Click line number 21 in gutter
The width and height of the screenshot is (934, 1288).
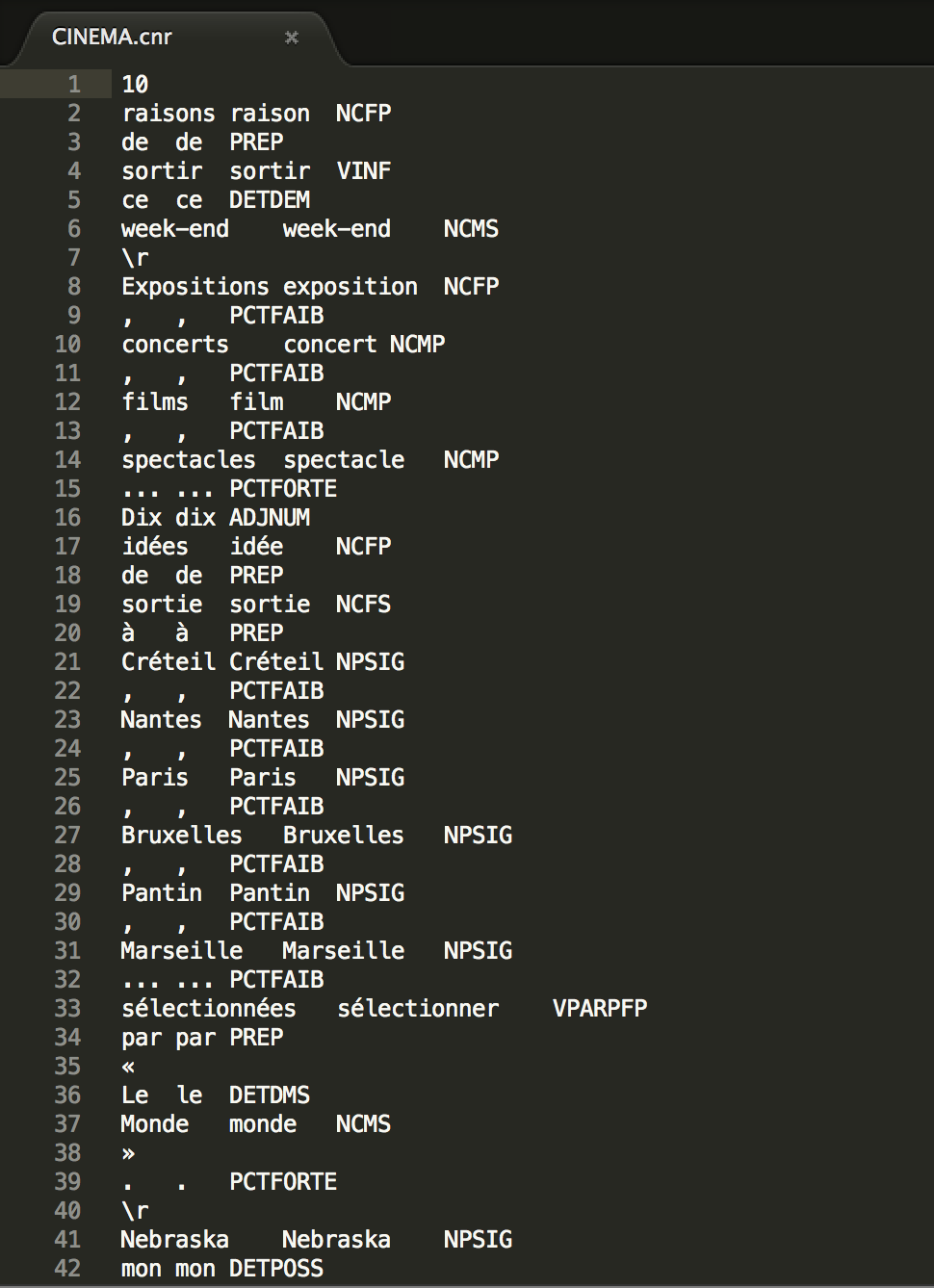pos(67,662)
